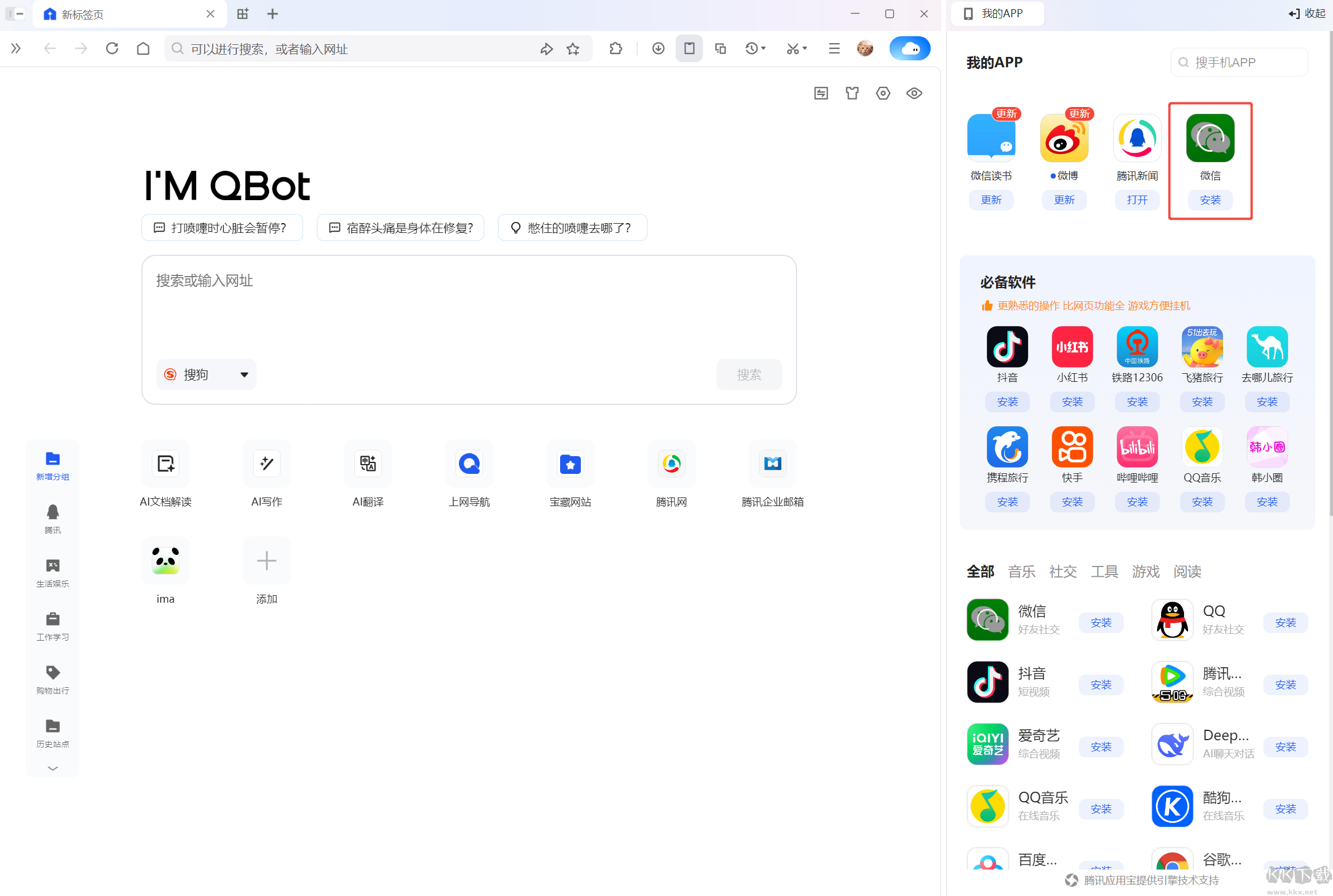Toggle the eye reading-mode icon
Image resolution: width=1333 pixels, height=896 pixels.
914,93
